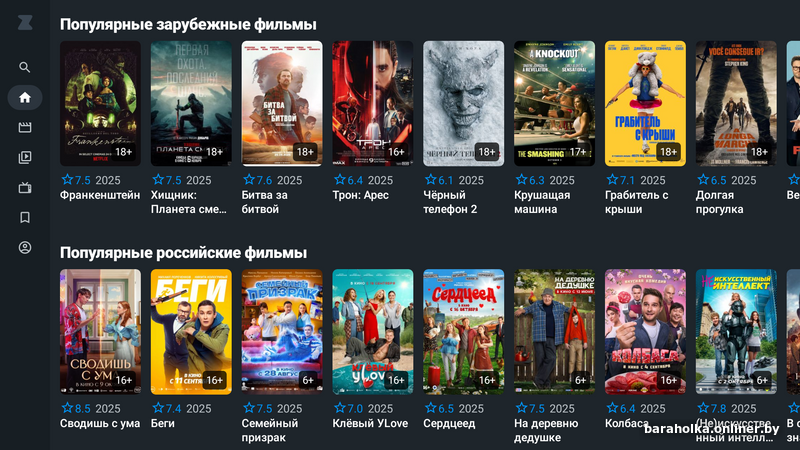Open the movies clapperboard section icon
The height and width of the screenshot is (450, 800).
pyautogui.click(x=24, y=128)
